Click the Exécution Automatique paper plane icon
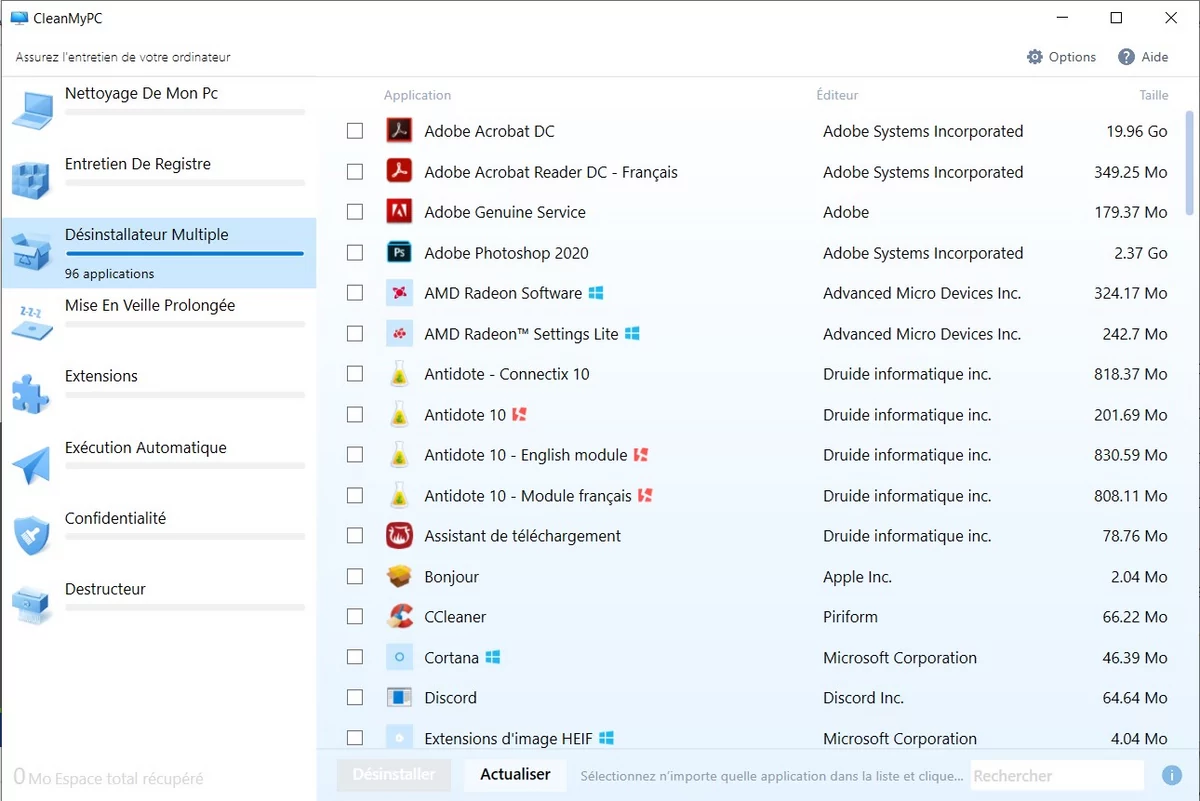The width and height of the screenshot is (1200, 801). [x=31, y=465]
